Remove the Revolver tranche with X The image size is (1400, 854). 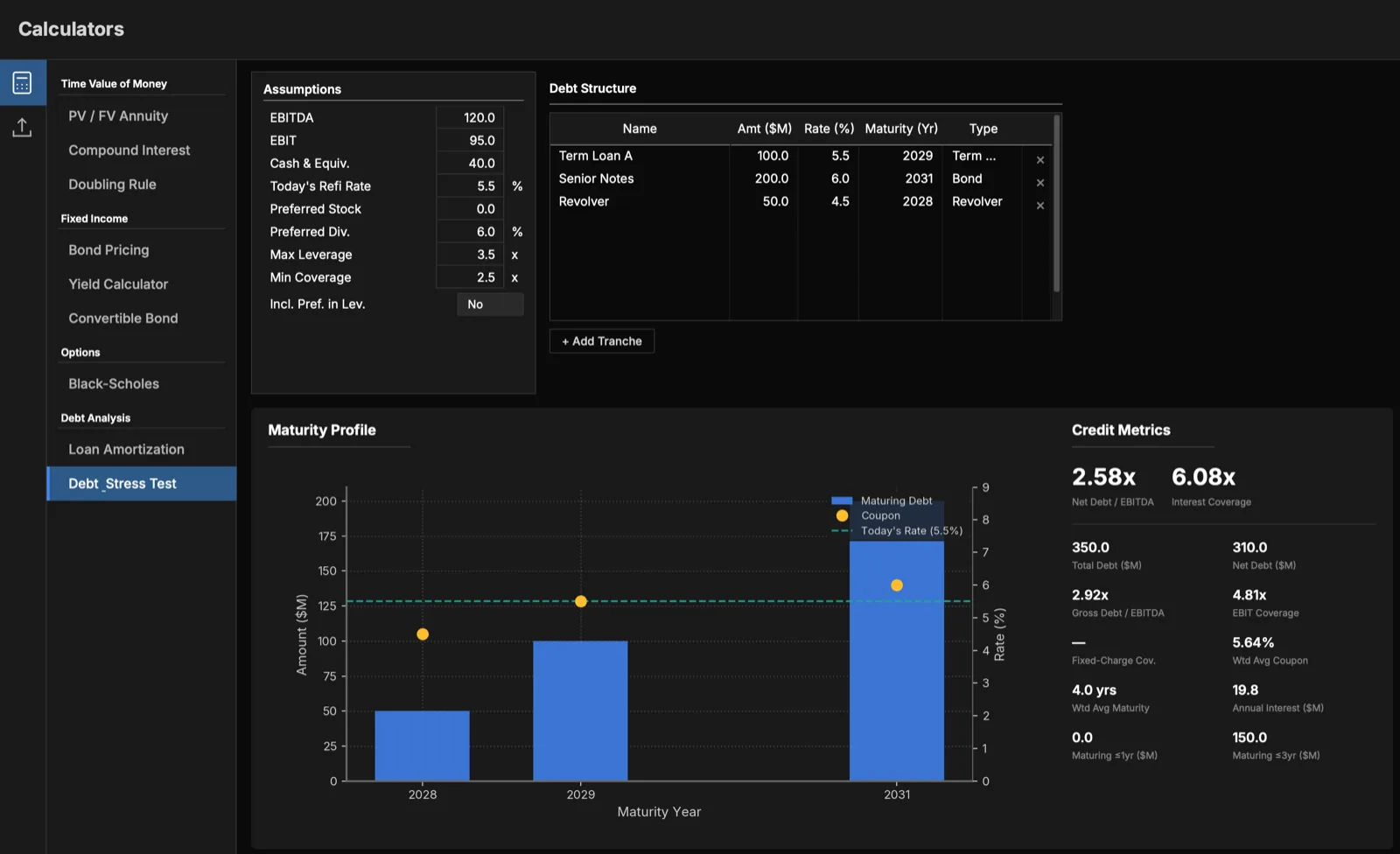1040,206
